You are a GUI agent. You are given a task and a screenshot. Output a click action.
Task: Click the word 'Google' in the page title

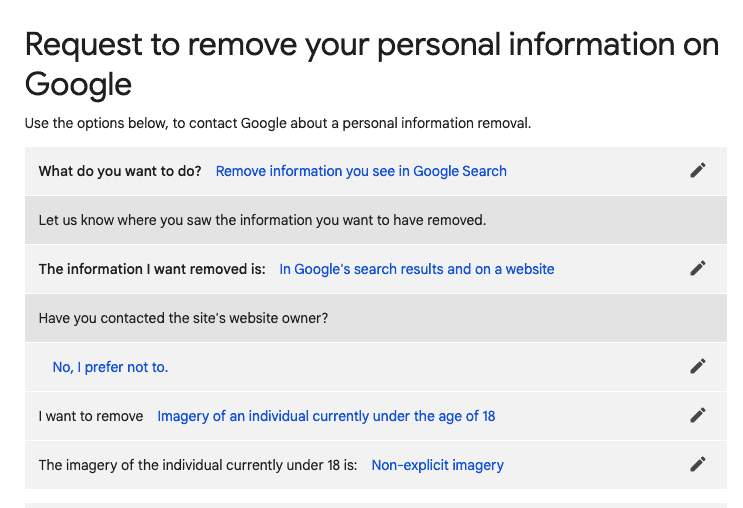(78, 84)
